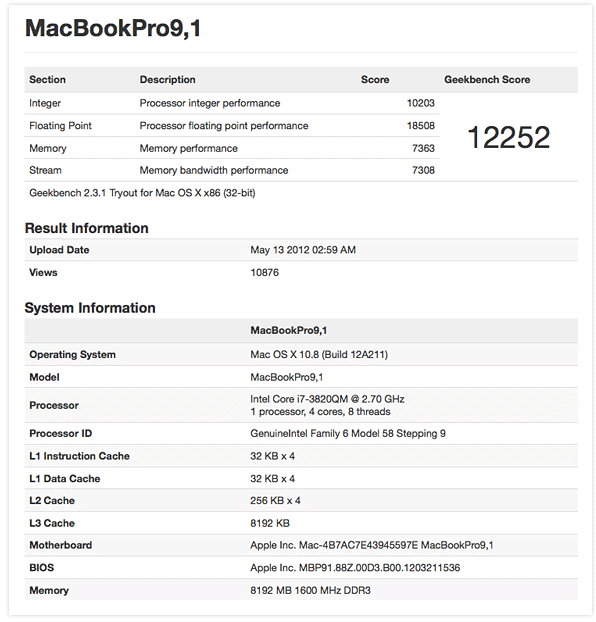Click the MacBookPro9,1 system table header
596x622 pixels.
288,331
